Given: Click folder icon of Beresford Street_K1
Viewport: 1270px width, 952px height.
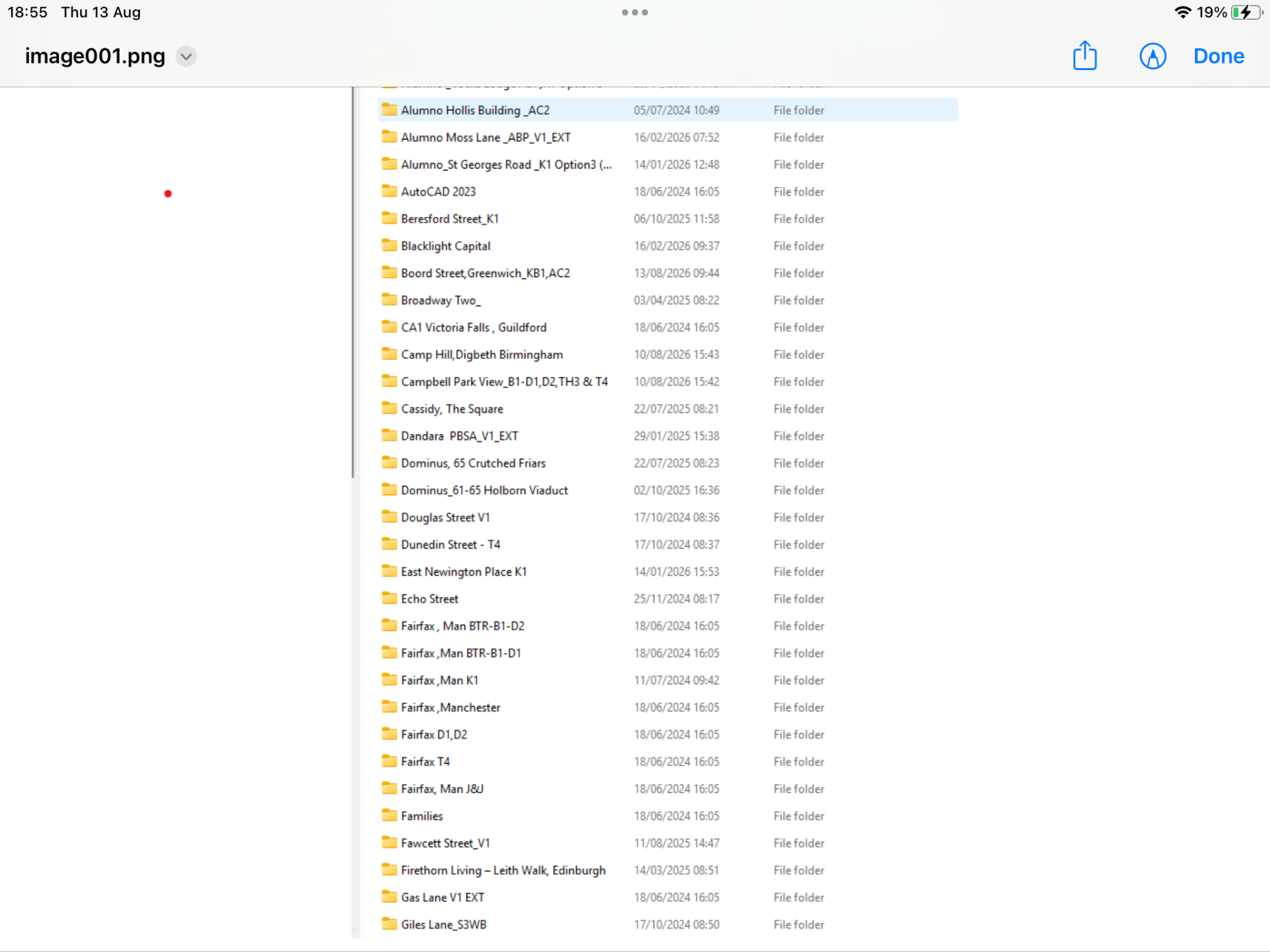Looking at the screenshot, I should 390,218.
